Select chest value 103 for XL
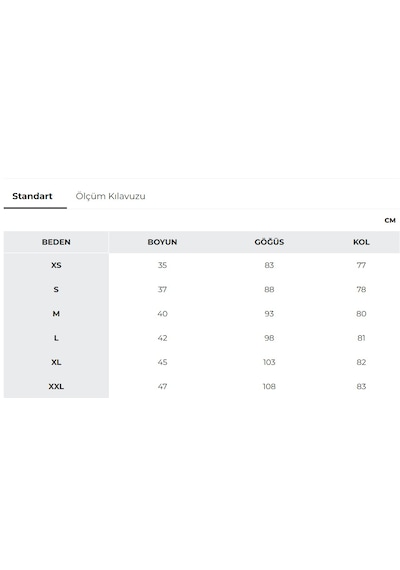Screen dimensions: 400x570 (x=269, y=362)
